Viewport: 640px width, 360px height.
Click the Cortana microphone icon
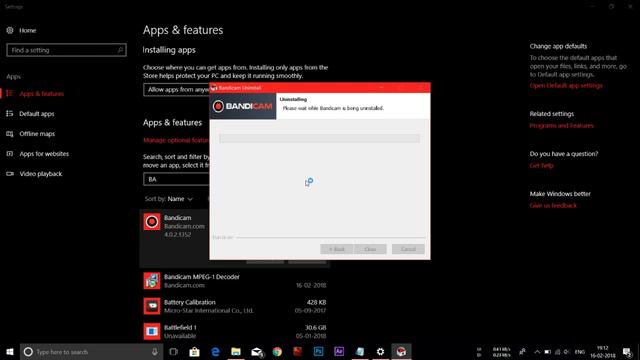click(155, 351)
